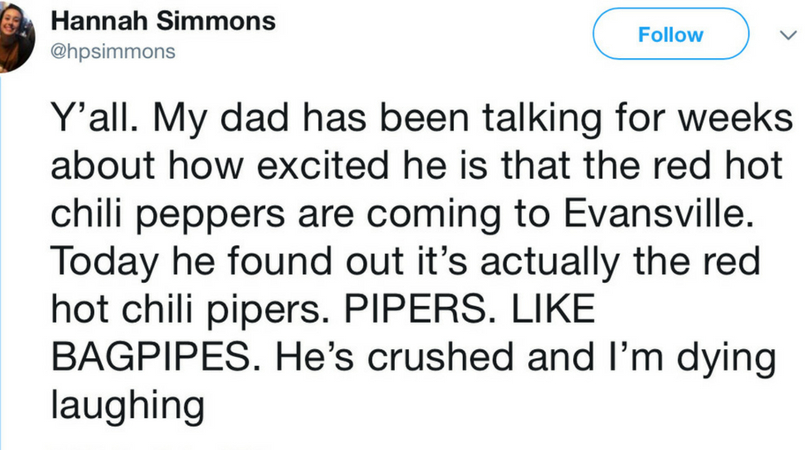
Task: Click the word "laughing" on the last line
Action: tap(128, 407)
